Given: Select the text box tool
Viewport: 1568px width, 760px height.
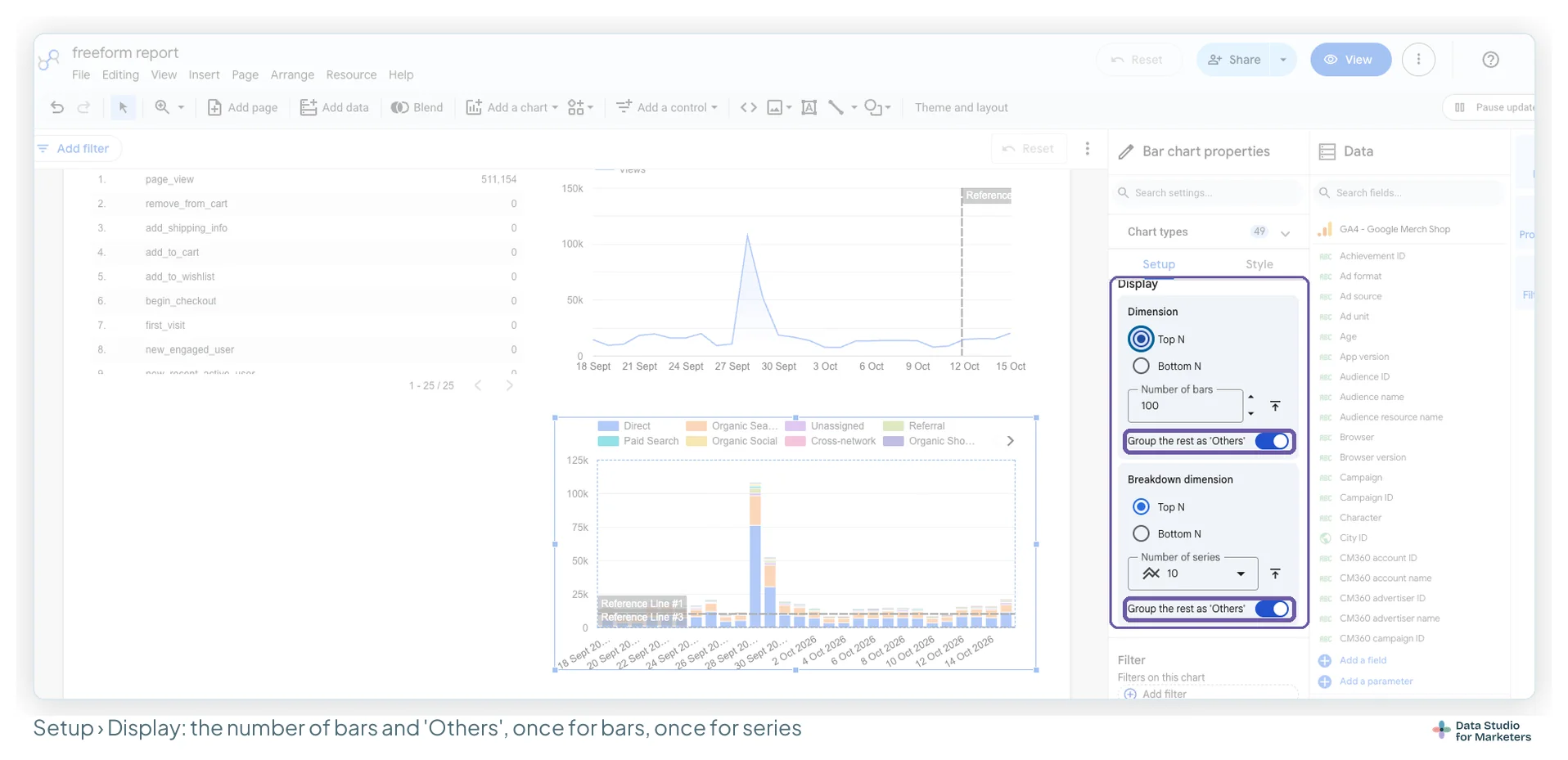Looking at the screenshot, I should 809,107.
